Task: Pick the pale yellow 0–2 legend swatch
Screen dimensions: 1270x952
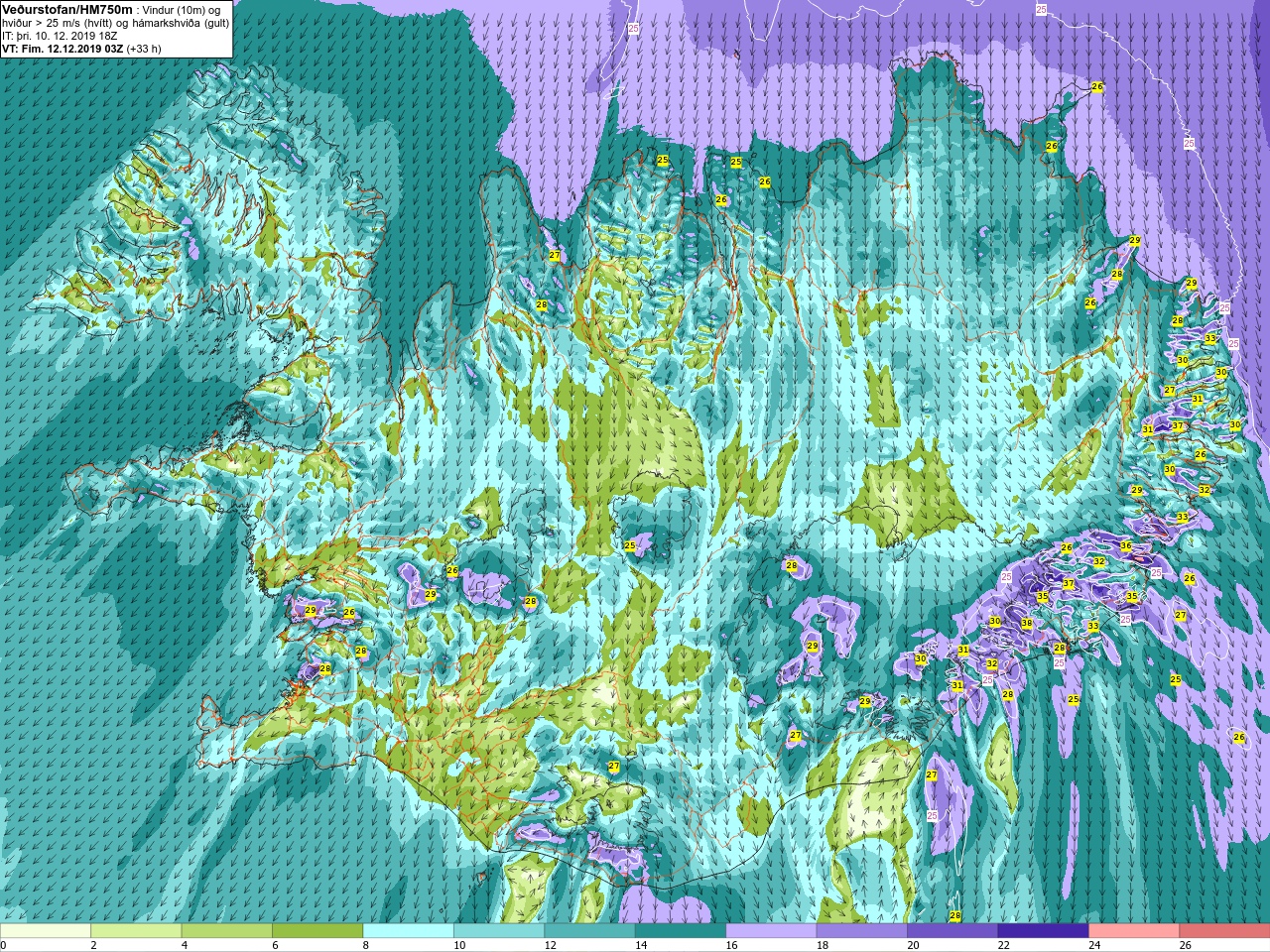Action: click(x=46, y=931)
